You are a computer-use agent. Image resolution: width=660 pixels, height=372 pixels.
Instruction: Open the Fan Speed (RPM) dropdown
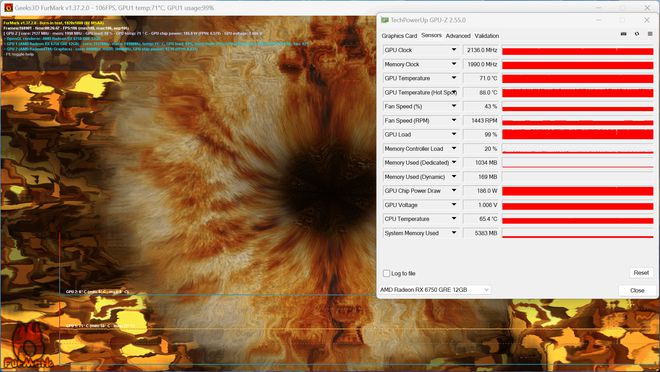click(454, 120)
